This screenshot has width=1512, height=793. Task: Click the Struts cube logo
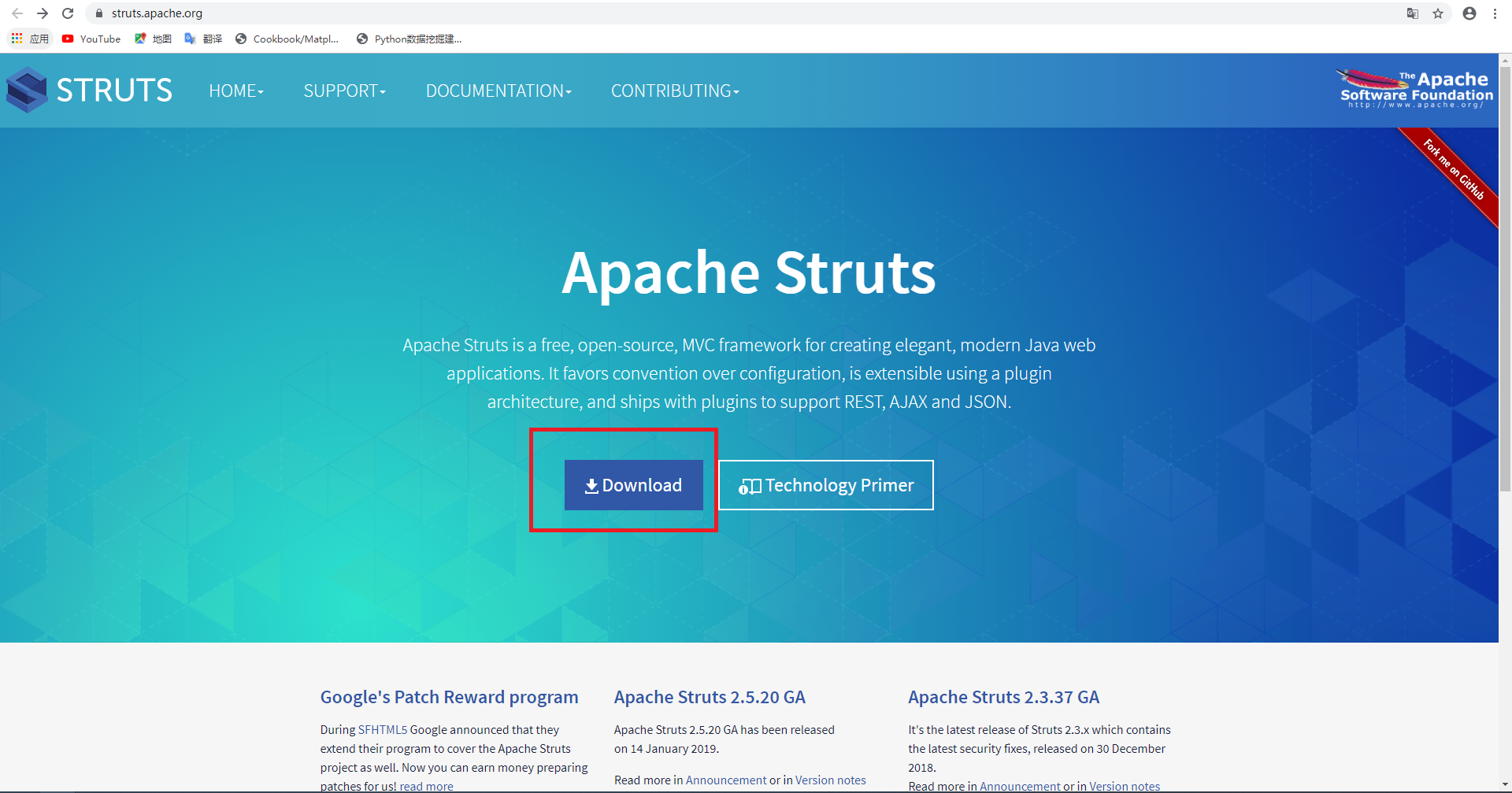pos(26,89)
